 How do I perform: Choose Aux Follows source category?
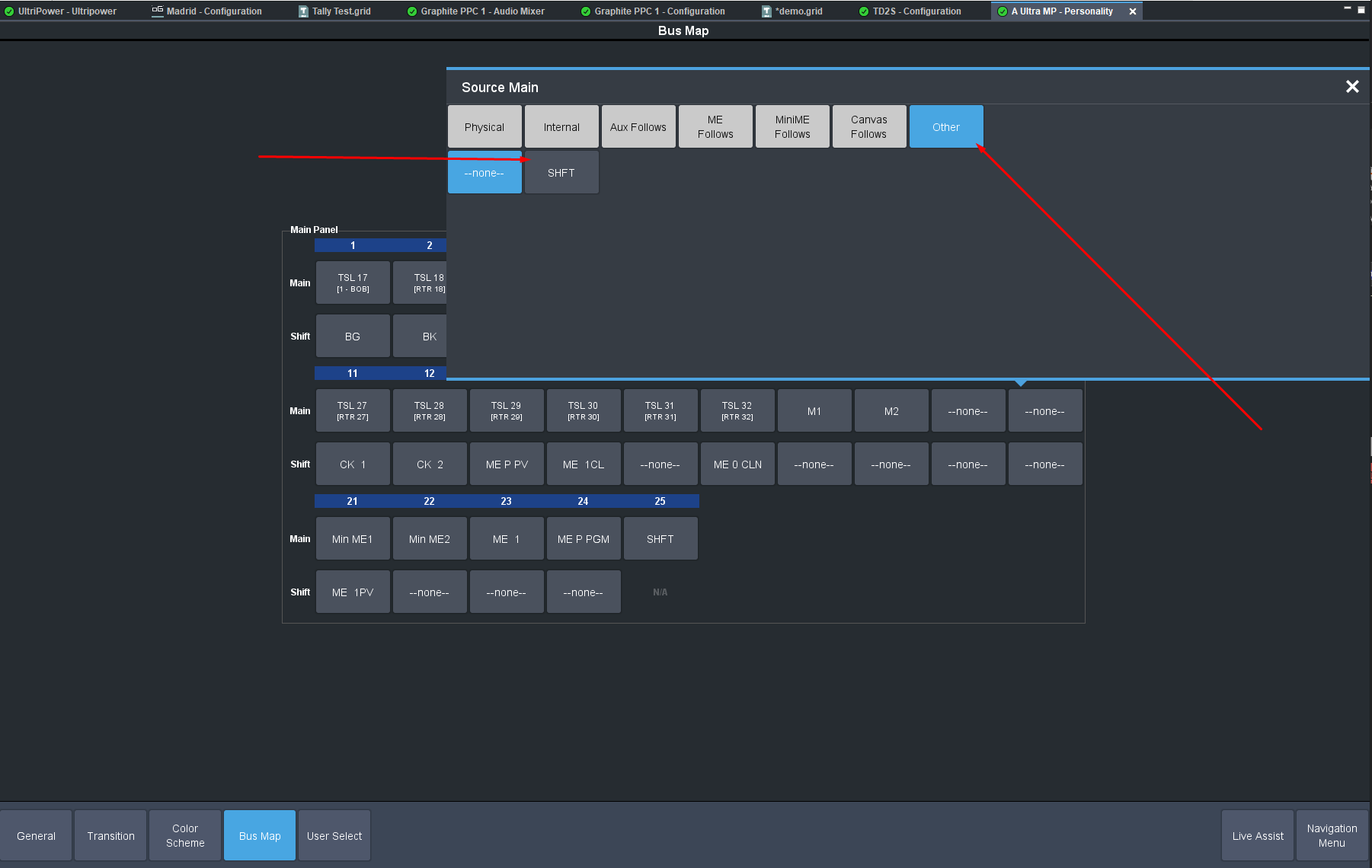tap(638, 127)
